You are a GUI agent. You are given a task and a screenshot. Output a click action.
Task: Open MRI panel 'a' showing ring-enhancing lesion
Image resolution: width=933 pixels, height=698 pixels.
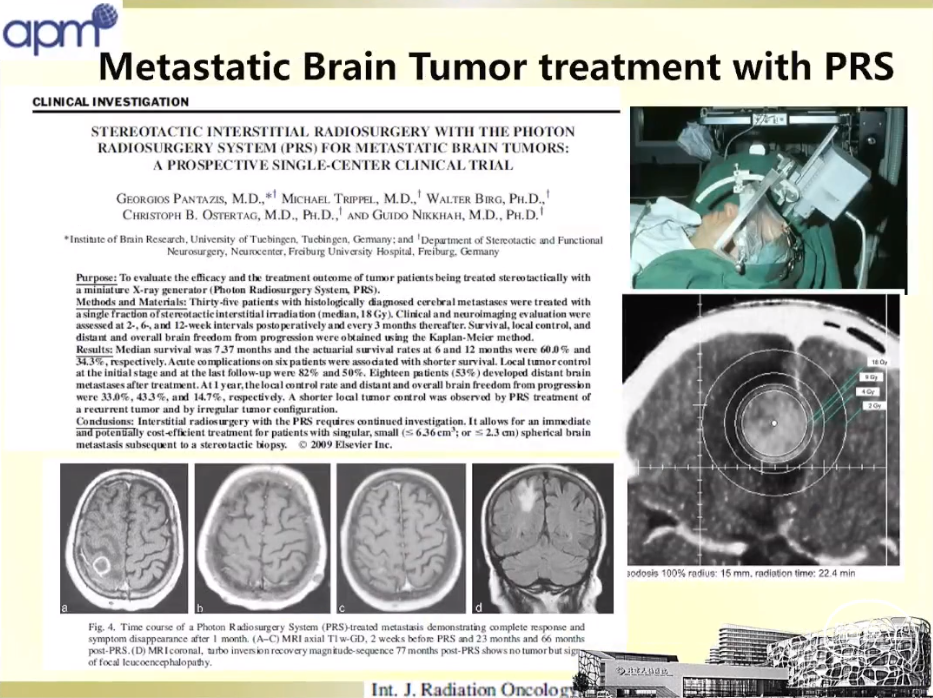124,539
